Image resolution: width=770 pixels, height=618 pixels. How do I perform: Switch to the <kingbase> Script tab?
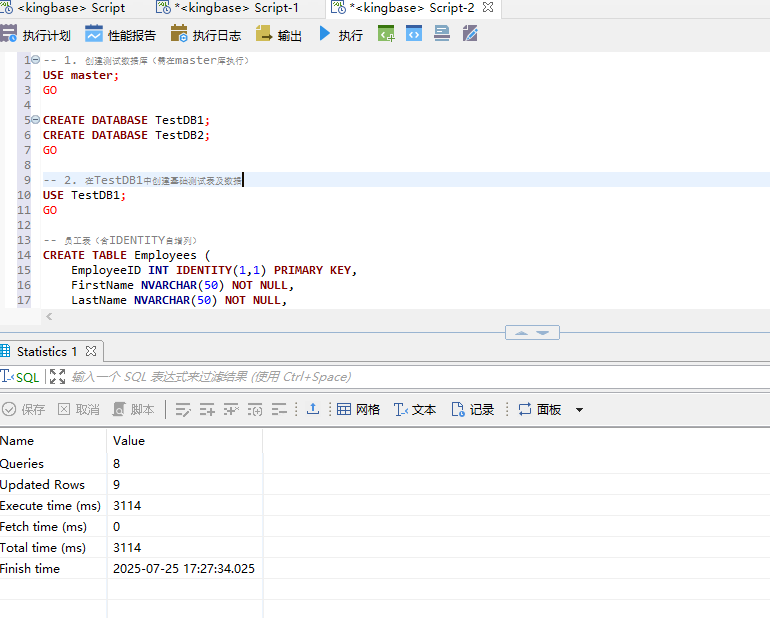[63, 8]
